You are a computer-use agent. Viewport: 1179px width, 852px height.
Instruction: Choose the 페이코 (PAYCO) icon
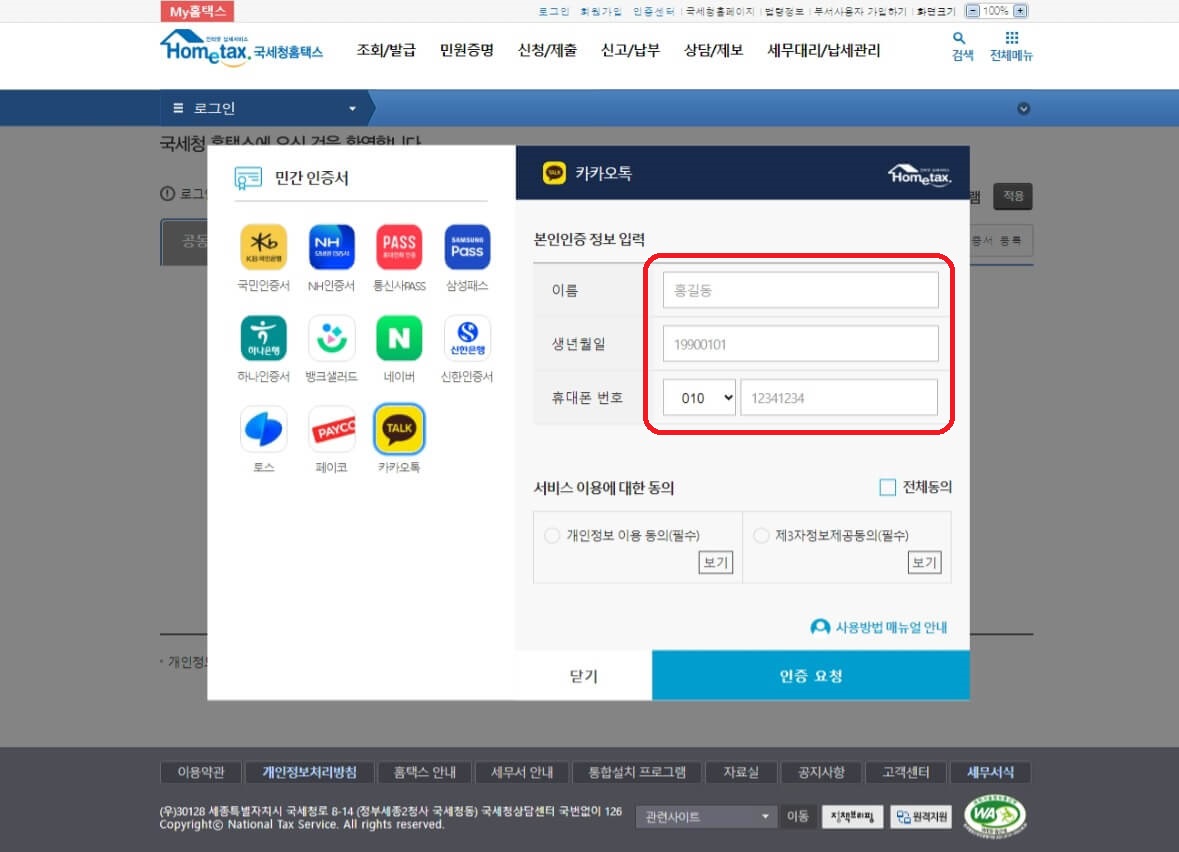pos(331,429)
